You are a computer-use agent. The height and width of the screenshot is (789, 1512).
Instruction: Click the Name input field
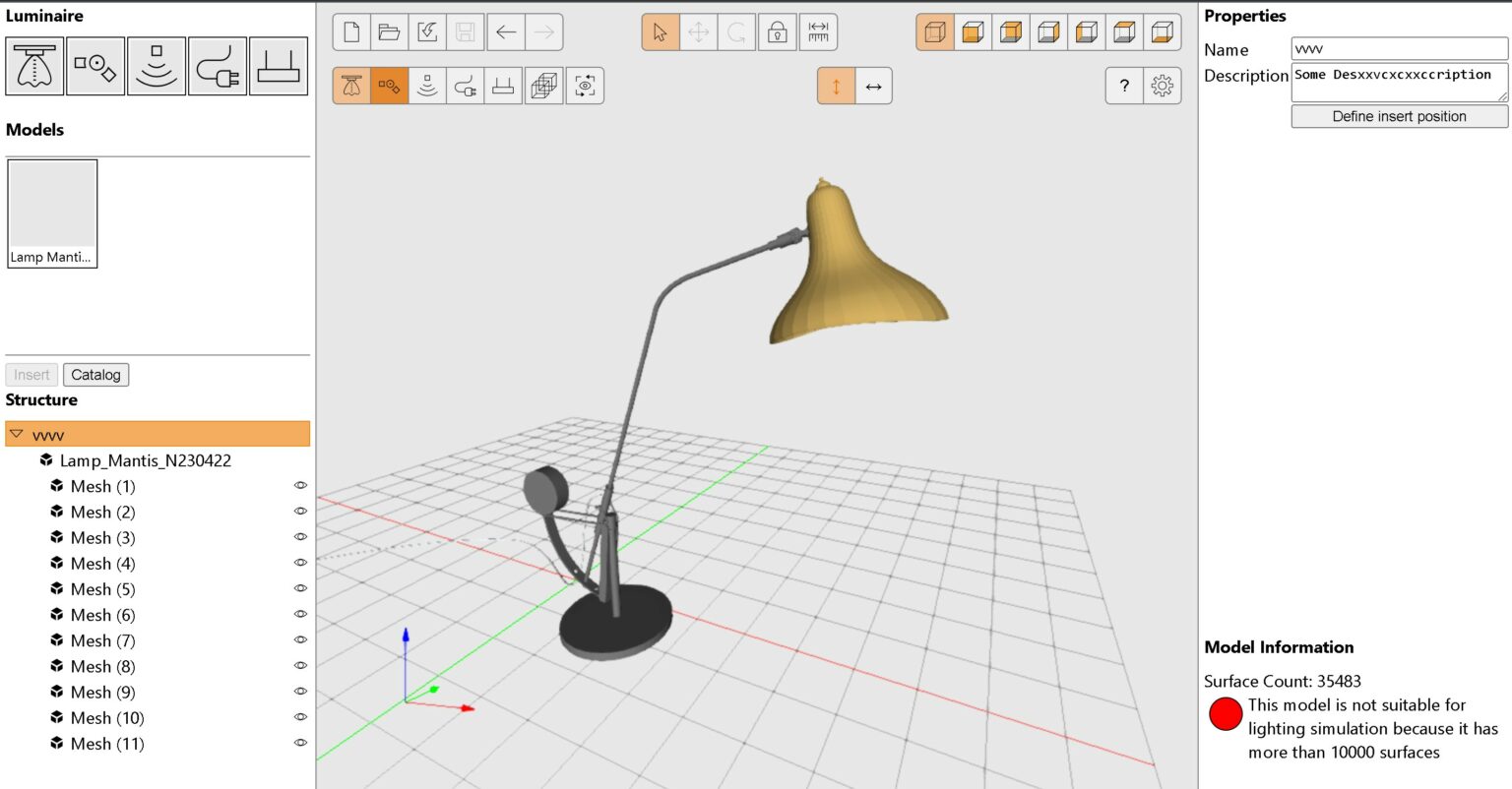tap(1398, 49)
